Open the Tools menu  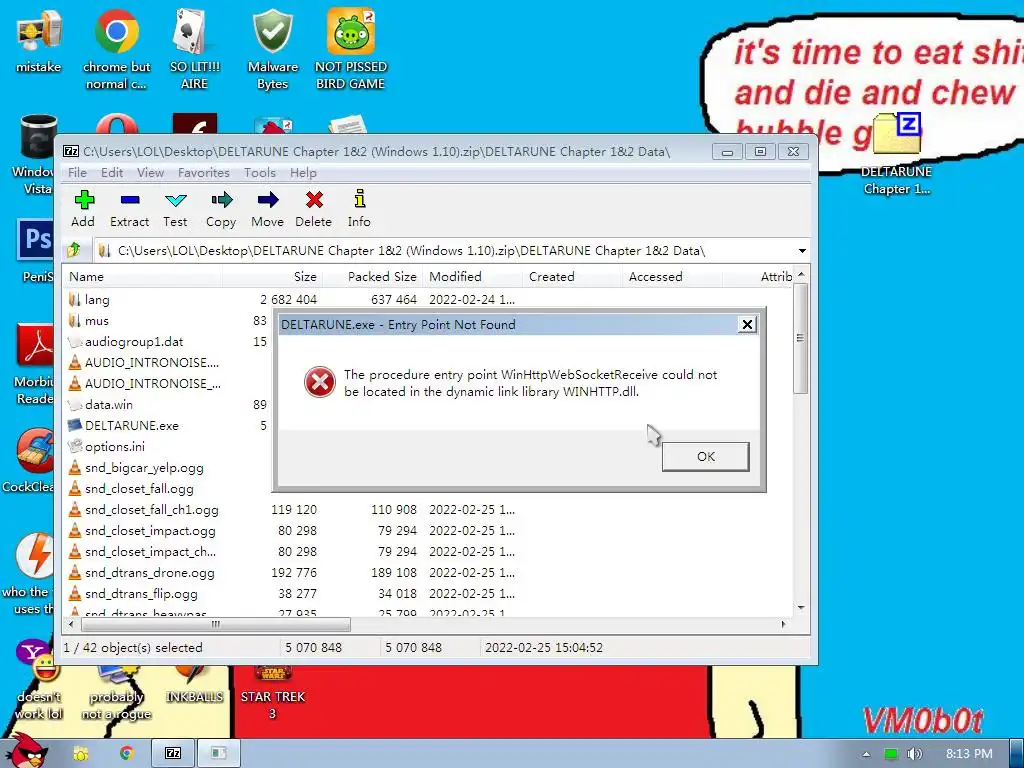click(260, 172)
